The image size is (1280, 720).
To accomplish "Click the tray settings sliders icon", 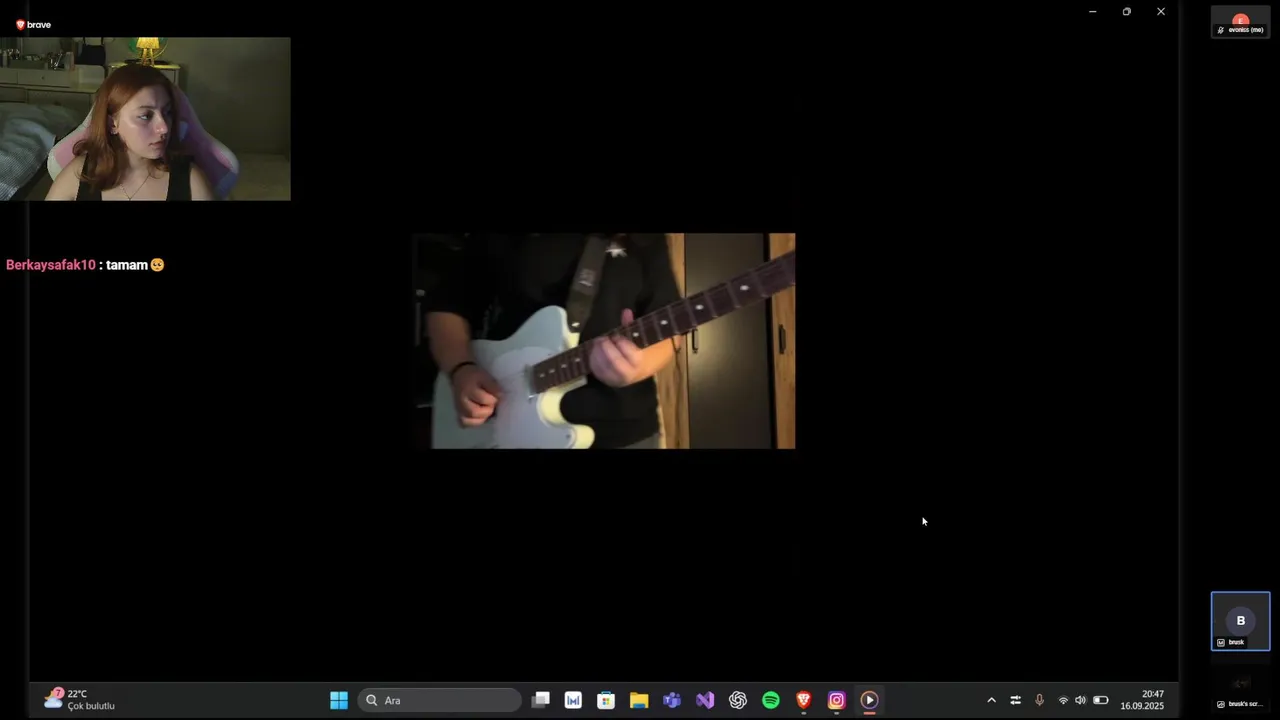I will [1015, 700].
